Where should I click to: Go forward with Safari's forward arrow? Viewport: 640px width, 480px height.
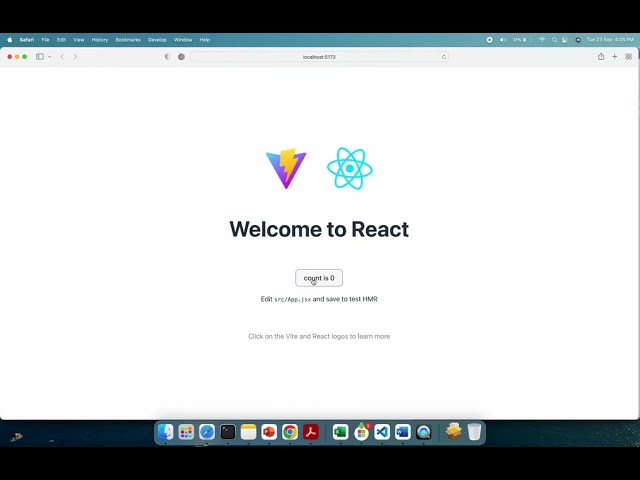coord(75,57)
